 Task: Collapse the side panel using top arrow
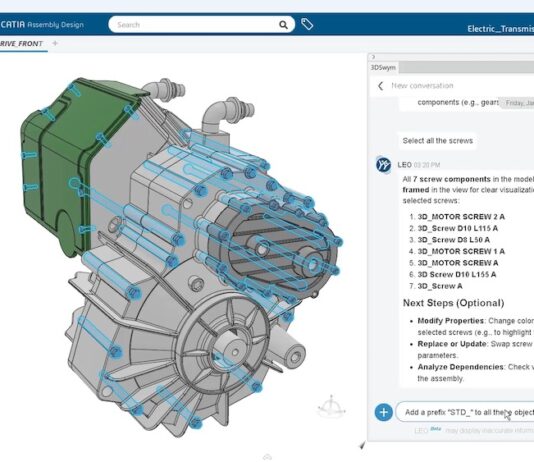[373, 57]
